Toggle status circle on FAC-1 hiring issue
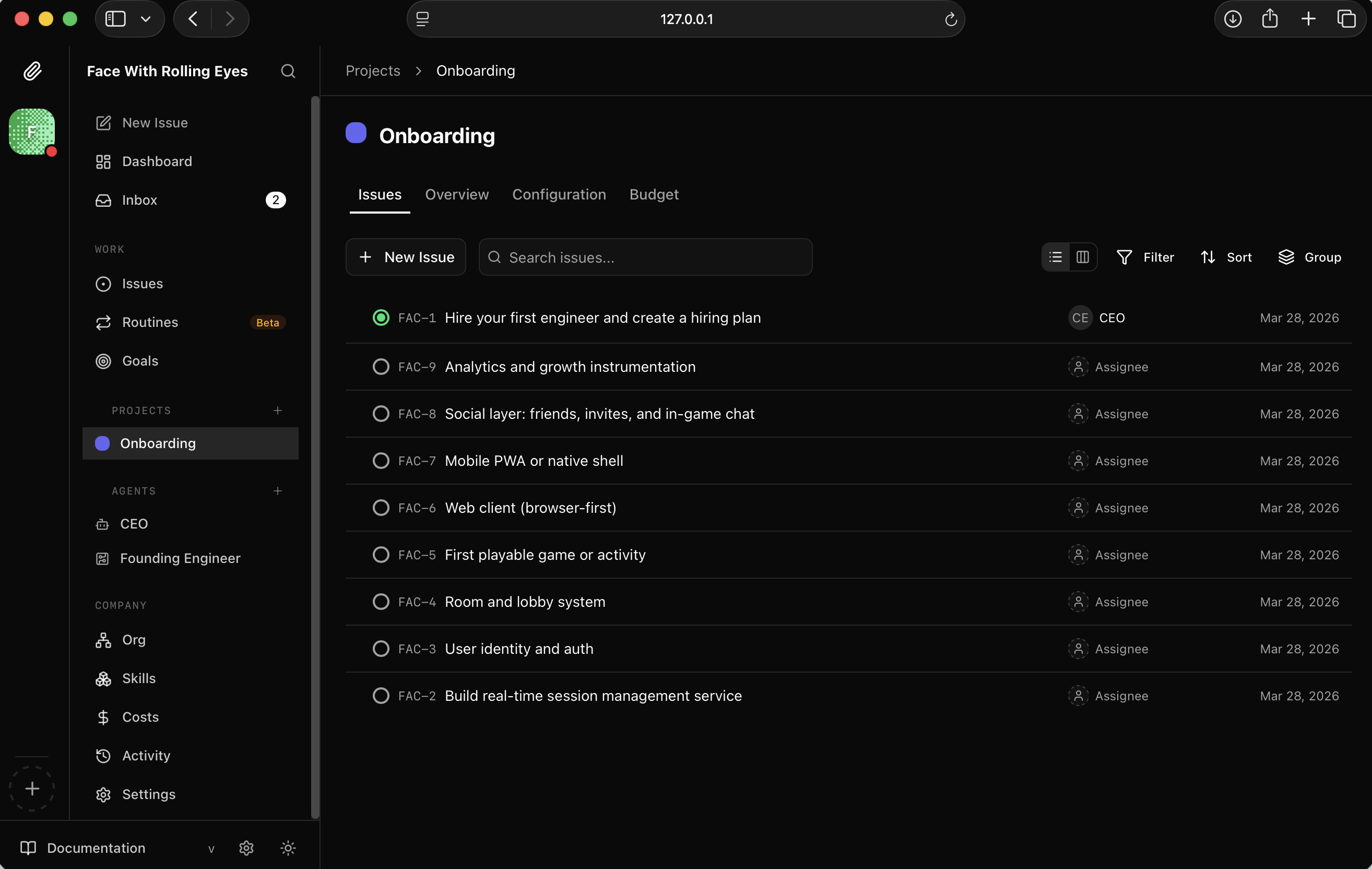Viewport: 1372px width, 869px height. (x=381, y=318)
